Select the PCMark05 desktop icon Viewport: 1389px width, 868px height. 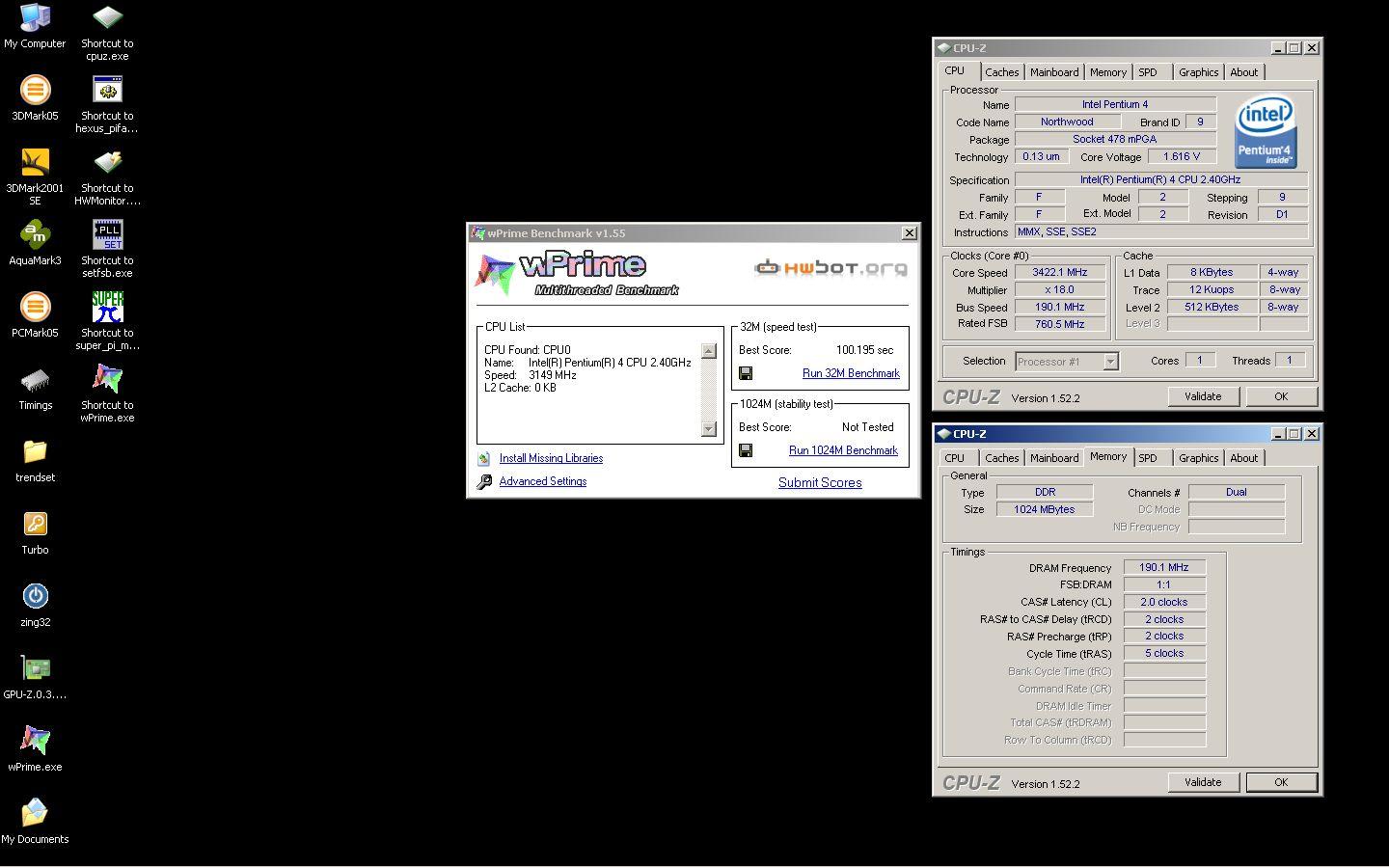point(35,314)
